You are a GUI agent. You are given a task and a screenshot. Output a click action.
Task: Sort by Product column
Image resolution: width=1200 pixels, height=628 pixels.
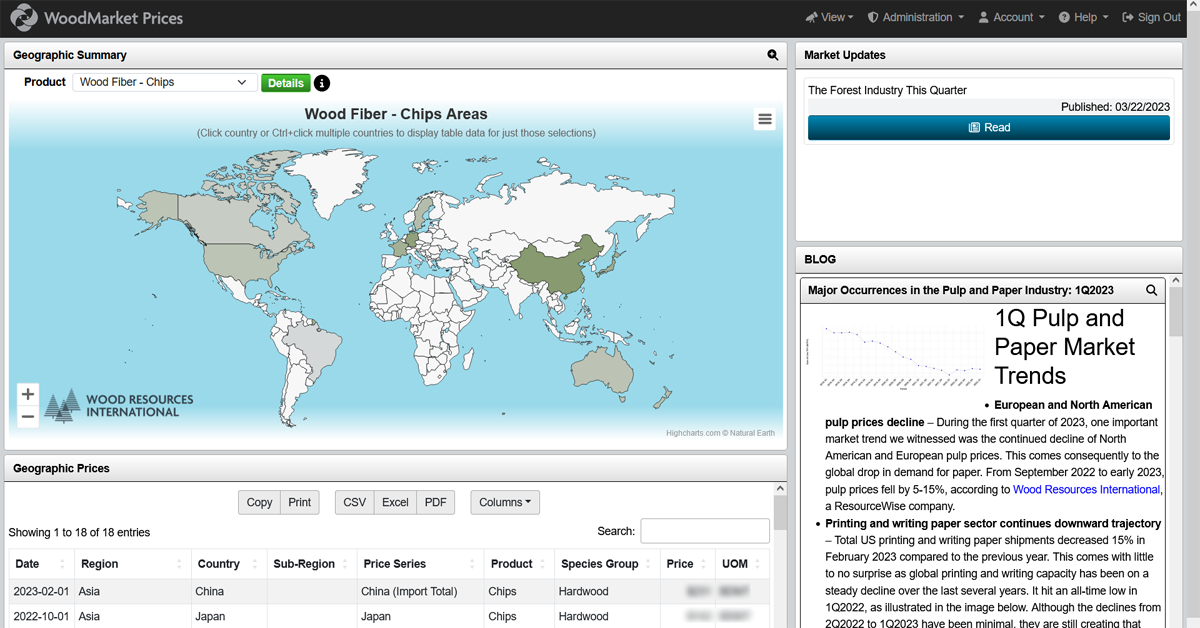pyautogui.click(x=519, y=564)
